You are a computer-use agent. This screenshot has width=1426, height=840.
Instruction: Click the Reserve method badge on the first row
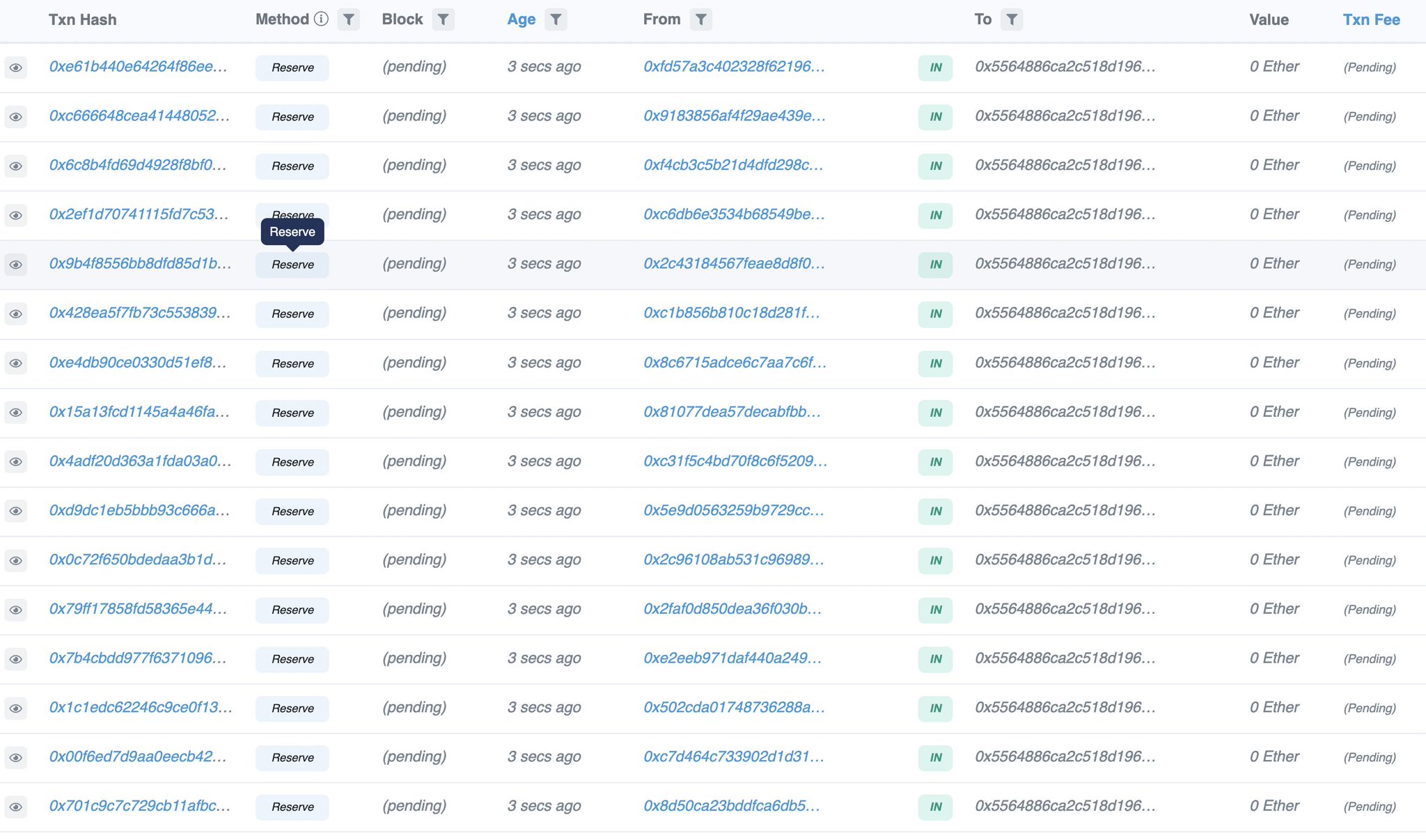point(292,68)
